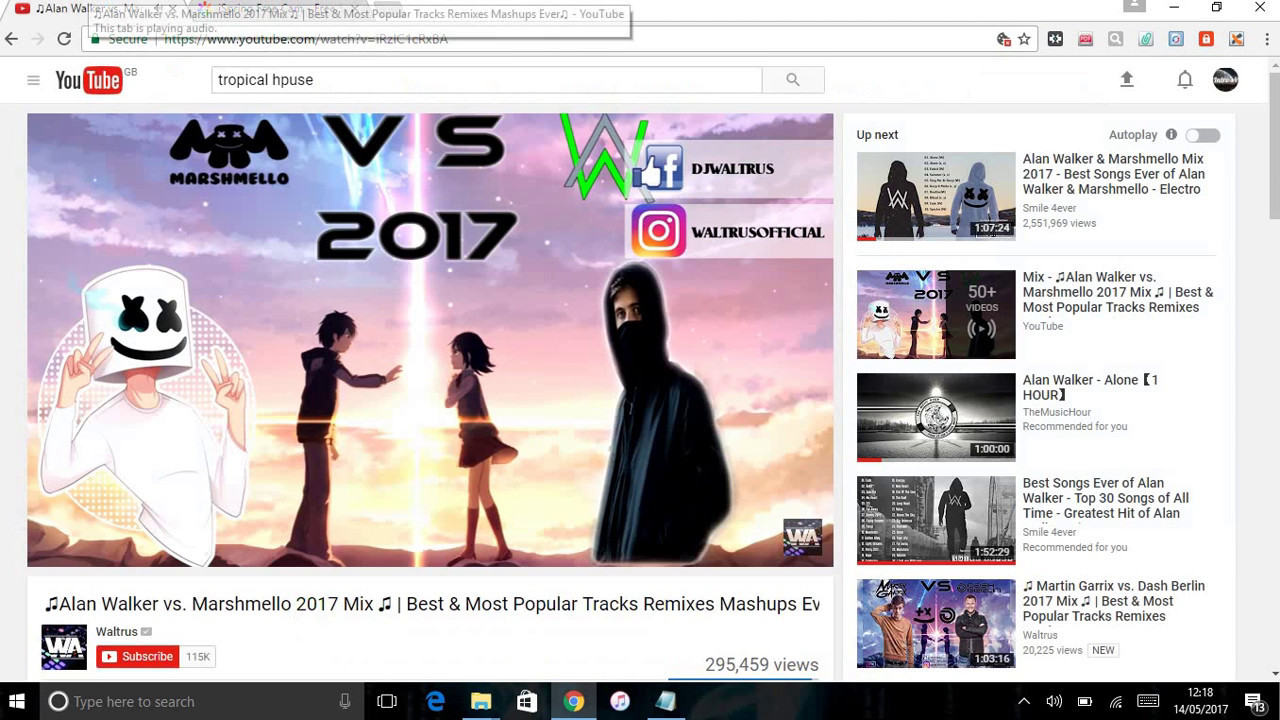This screenshot has width=1280, height=720.
Task: Open TheMusicHour channel link
Action: tap(1056, 412)
